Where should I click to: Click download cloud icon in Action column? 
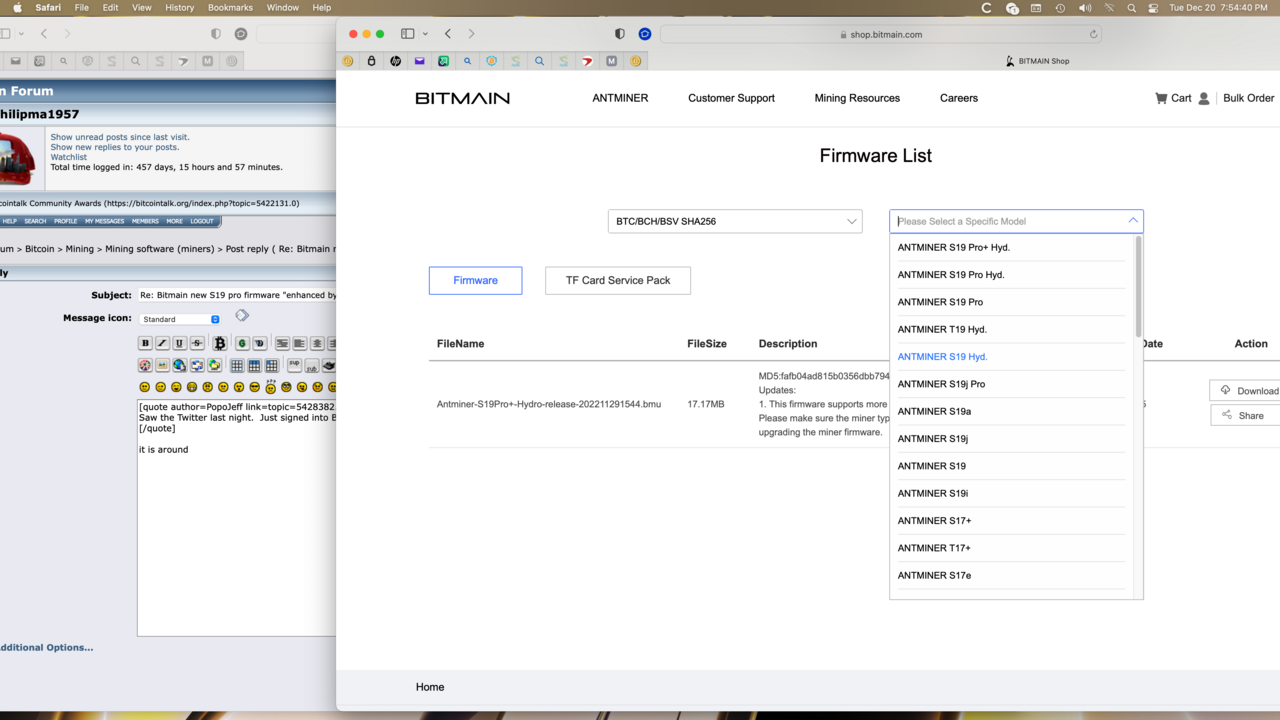[x=1225, y=390]
